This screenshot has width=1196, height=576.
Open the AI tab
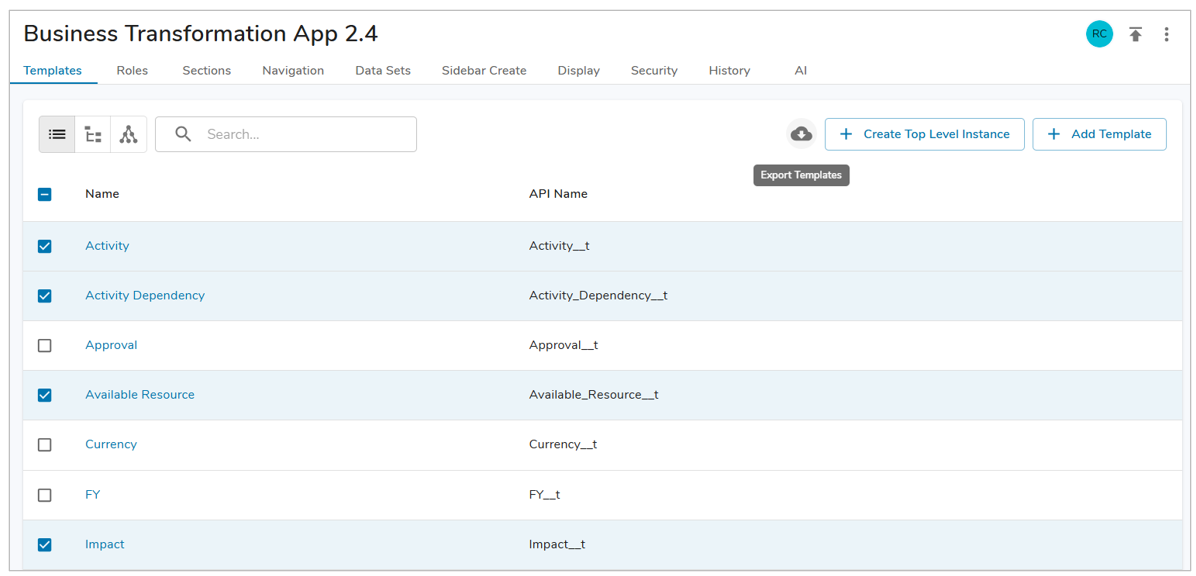pos(800,71)
